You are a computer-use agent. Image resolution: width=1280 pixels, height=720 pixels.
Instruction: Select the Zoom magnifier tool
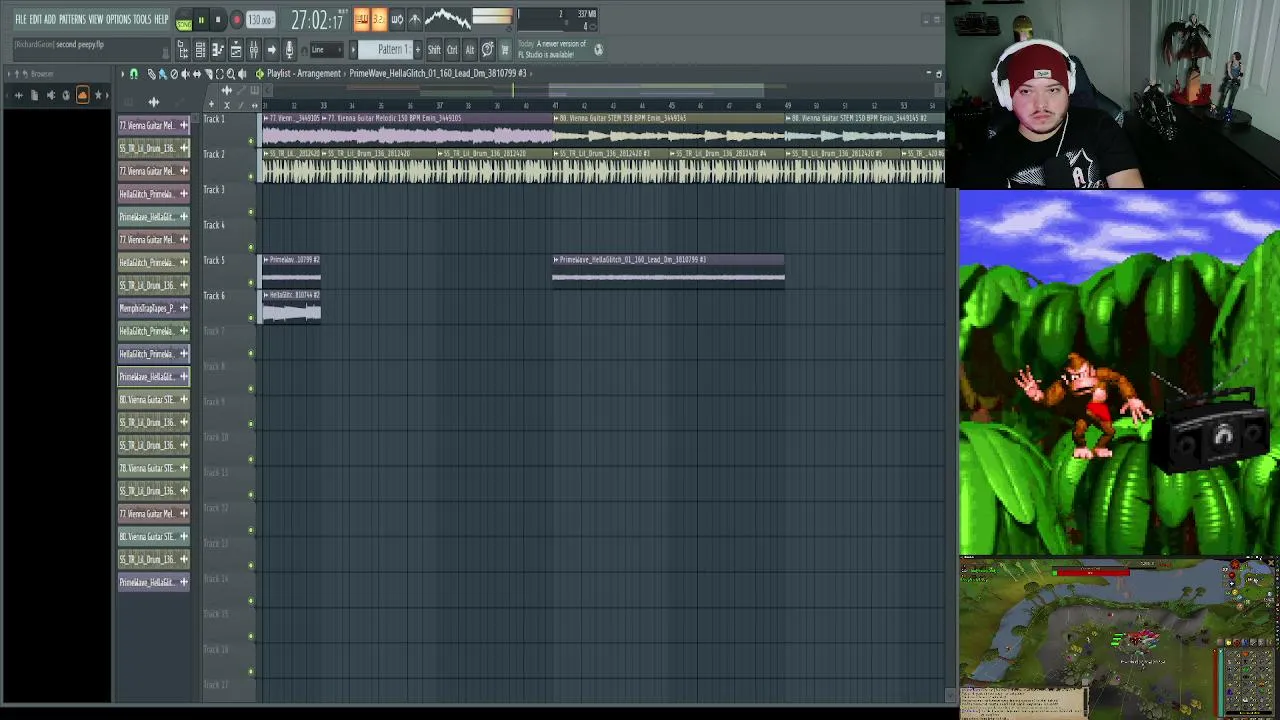(x=231, y=74)
